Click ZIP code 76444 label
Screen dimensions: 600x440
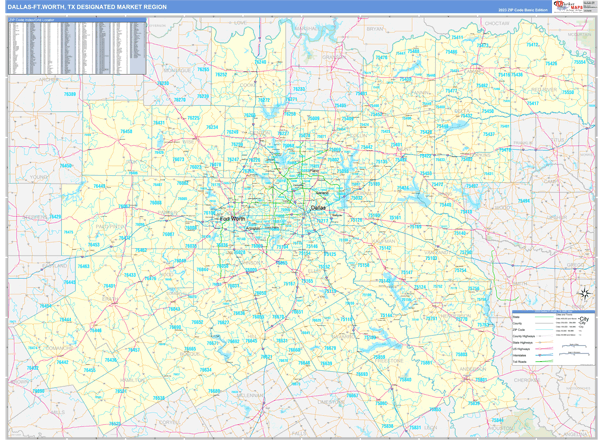point(65,320)
